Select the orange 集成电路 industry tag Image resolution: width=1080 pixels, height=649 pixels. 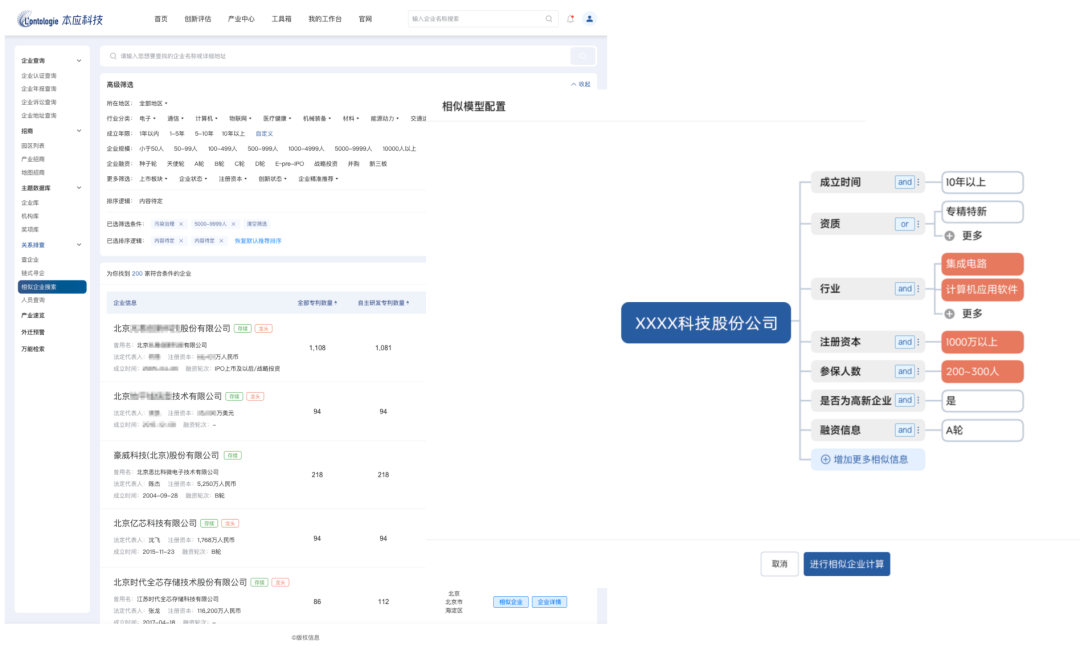coord(981,264)
